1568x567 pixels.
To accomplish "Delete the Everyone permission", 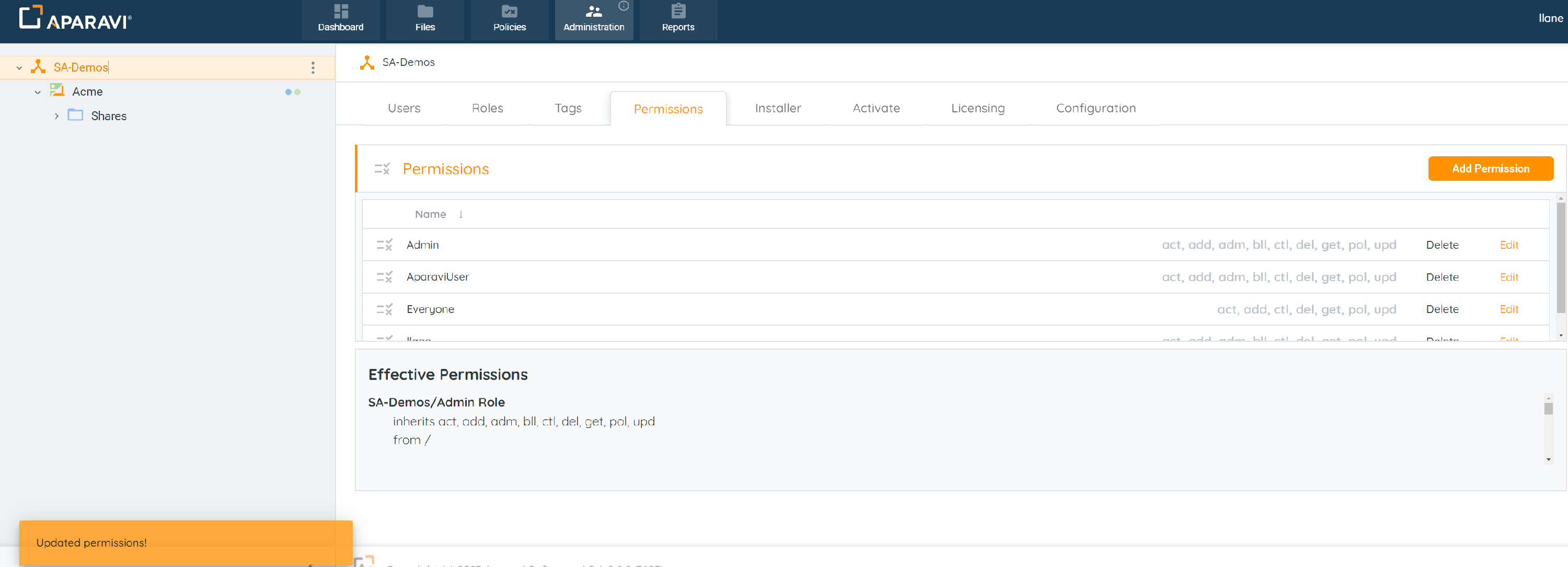I will [1442, 309].
